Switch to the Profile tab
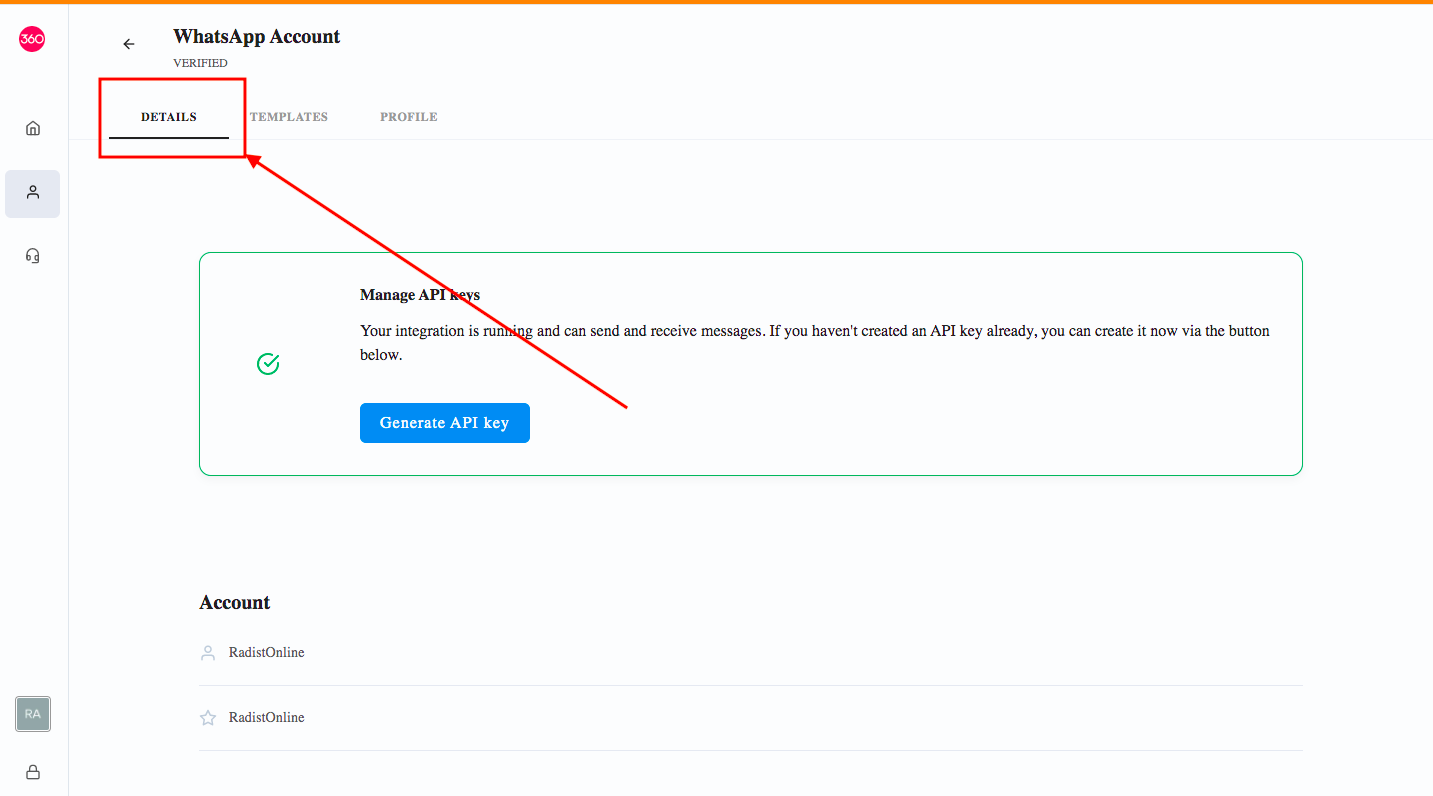Image resolution: width=1433 pixels, height=796 pixels. [x=409, y=117]
